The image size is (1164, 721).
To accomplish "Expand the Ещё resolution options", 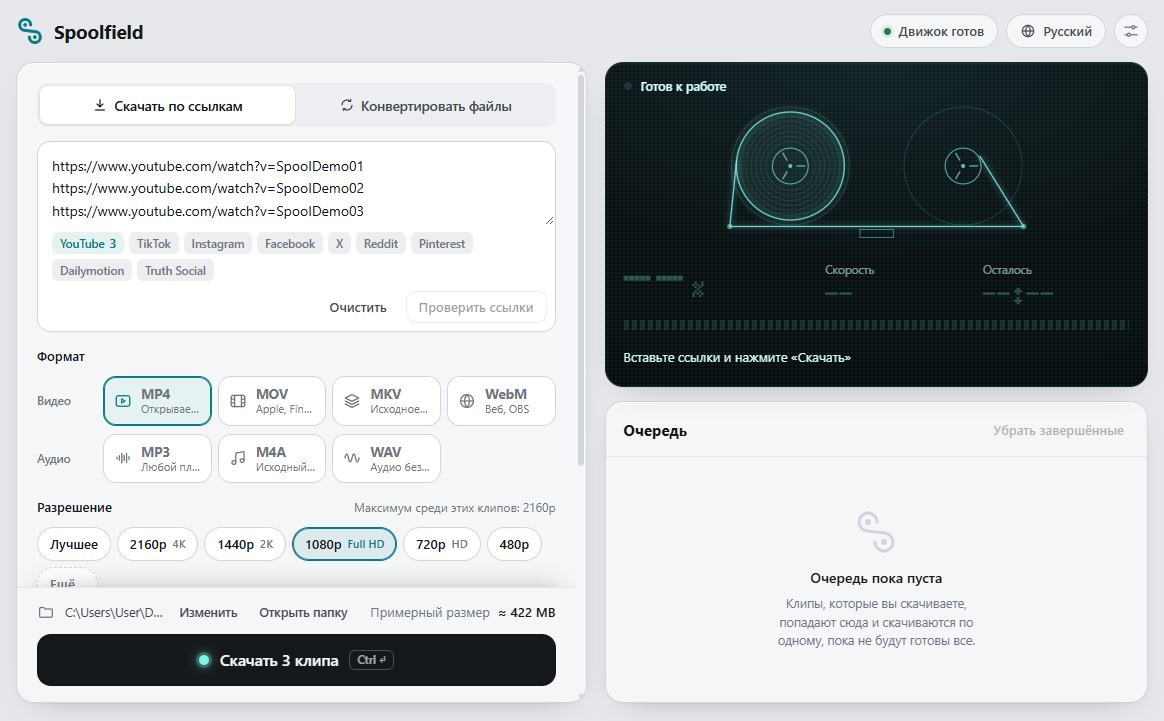I will click(x=68, y=579).
